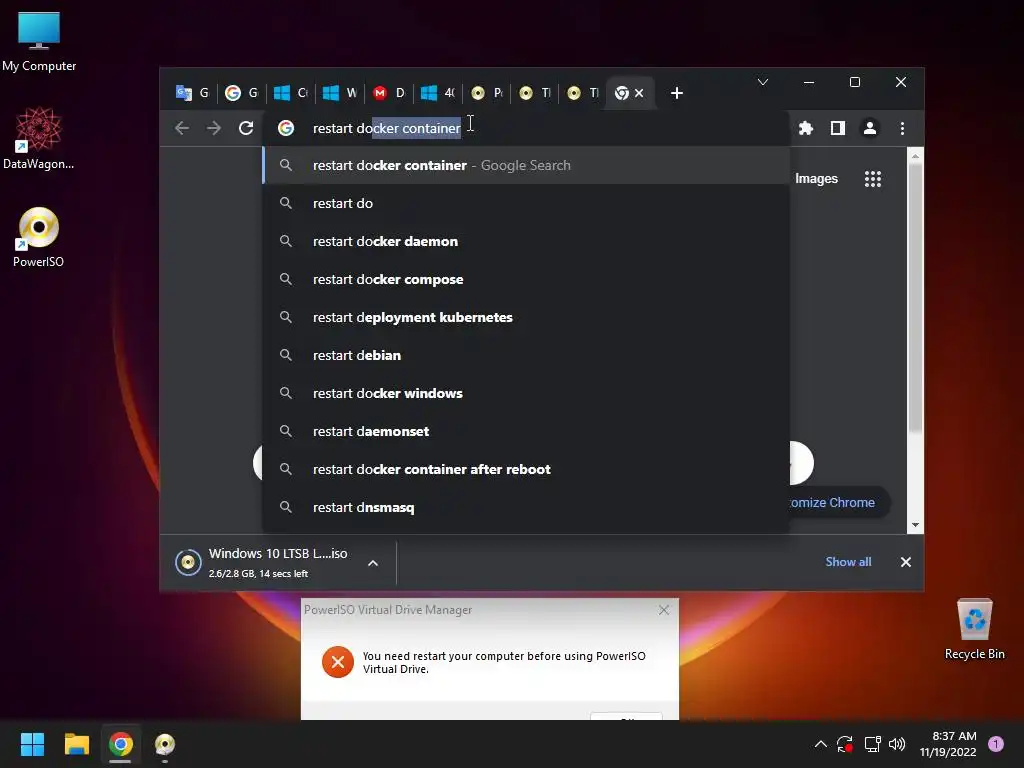The width and height of the screenshot is (1024, 768).
Task: Add a new Chrome tab with plus button
Action: pyautogui.click(x=677, y=93)
